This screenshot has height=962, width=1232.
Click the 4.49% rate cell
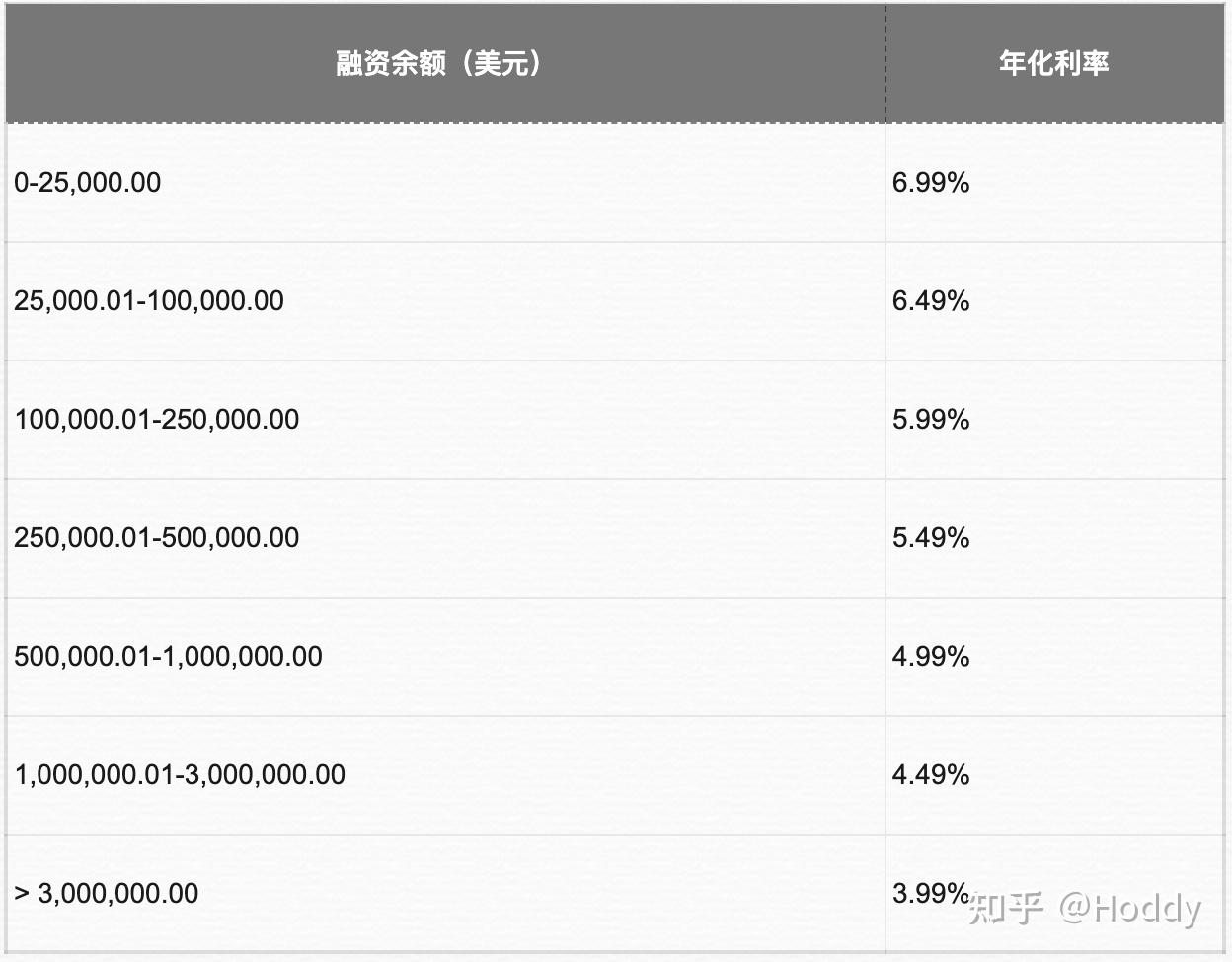[x=931, y=775]
